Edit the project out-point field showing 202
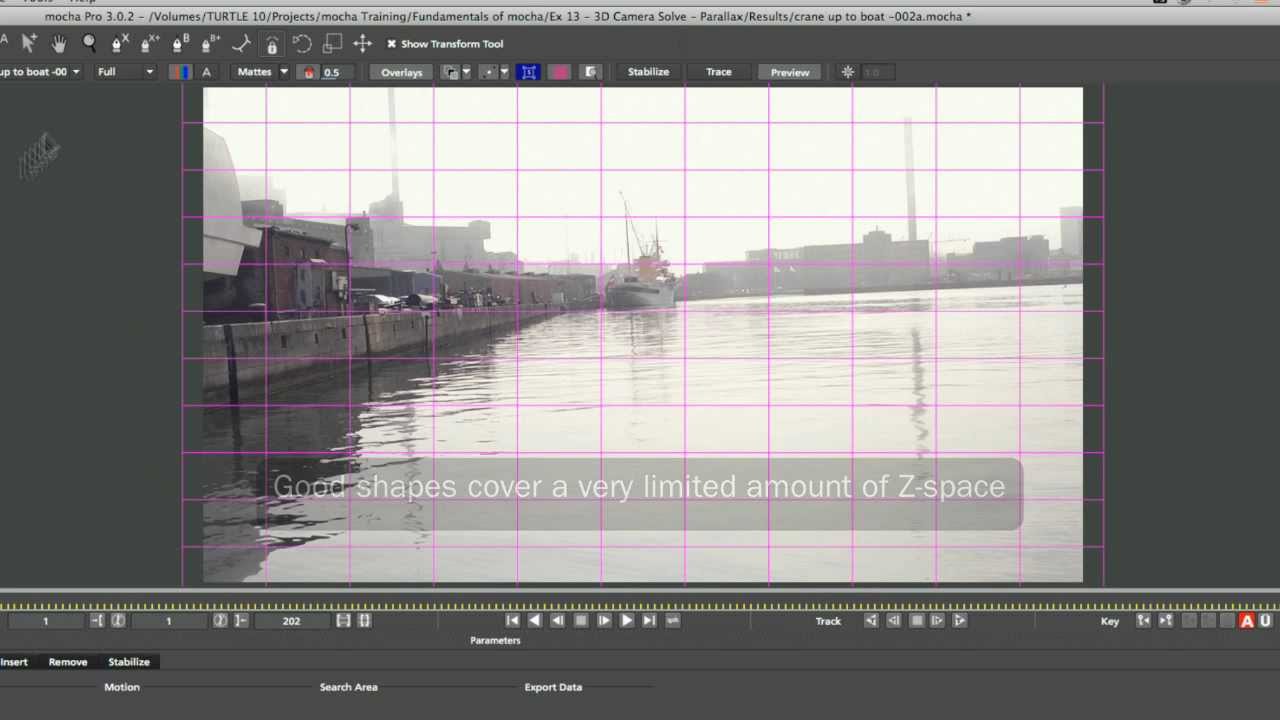Screen dimensions: 1280x720 (x=291, y=621)
